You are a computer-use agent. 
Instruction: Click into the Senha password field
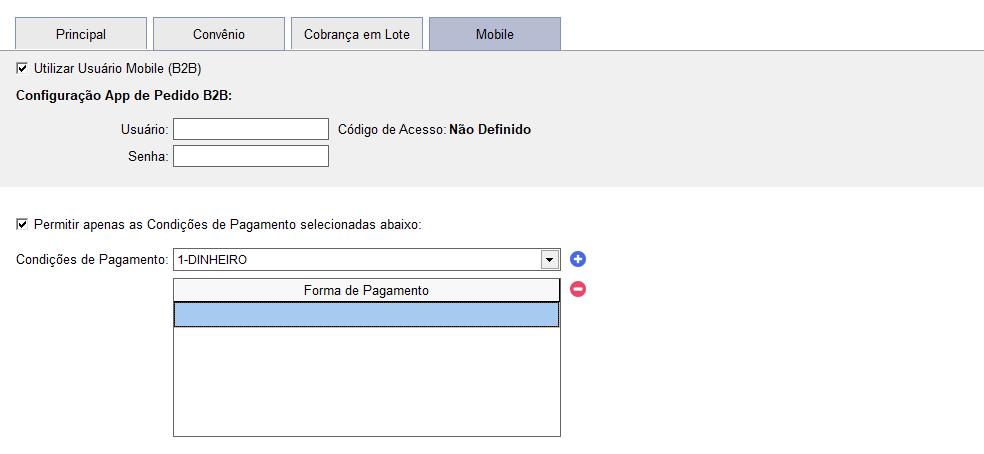coord(250,156)
